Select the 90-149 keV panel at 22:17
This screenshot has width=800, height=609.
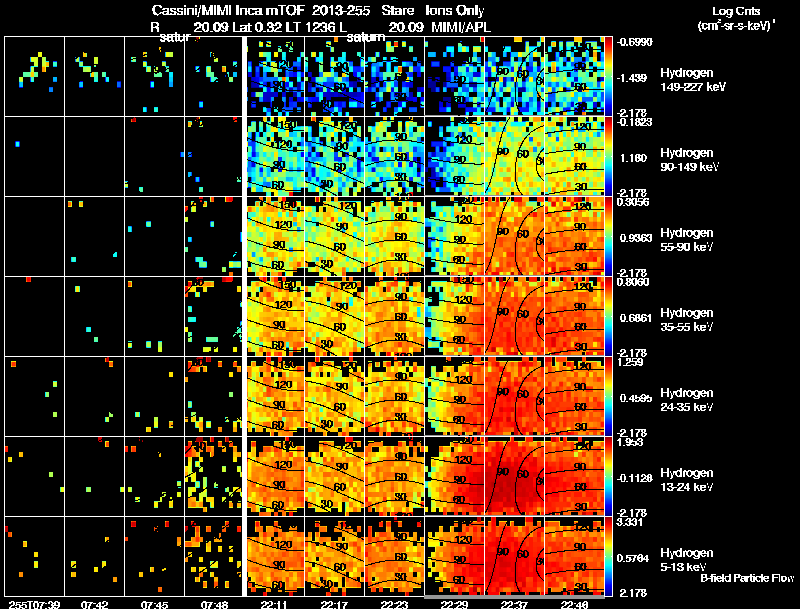[x=335, y=156]
